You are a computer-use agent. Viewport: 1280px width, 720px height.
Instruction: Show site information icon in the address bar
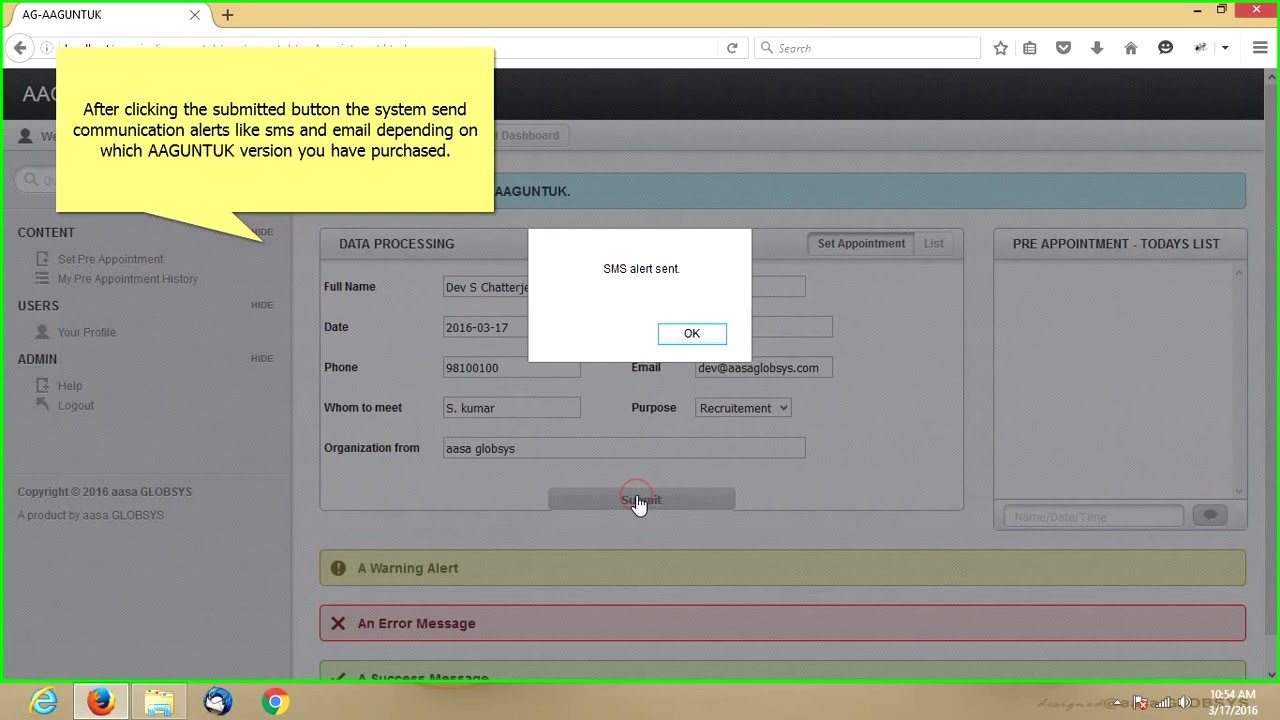[46, 48]
